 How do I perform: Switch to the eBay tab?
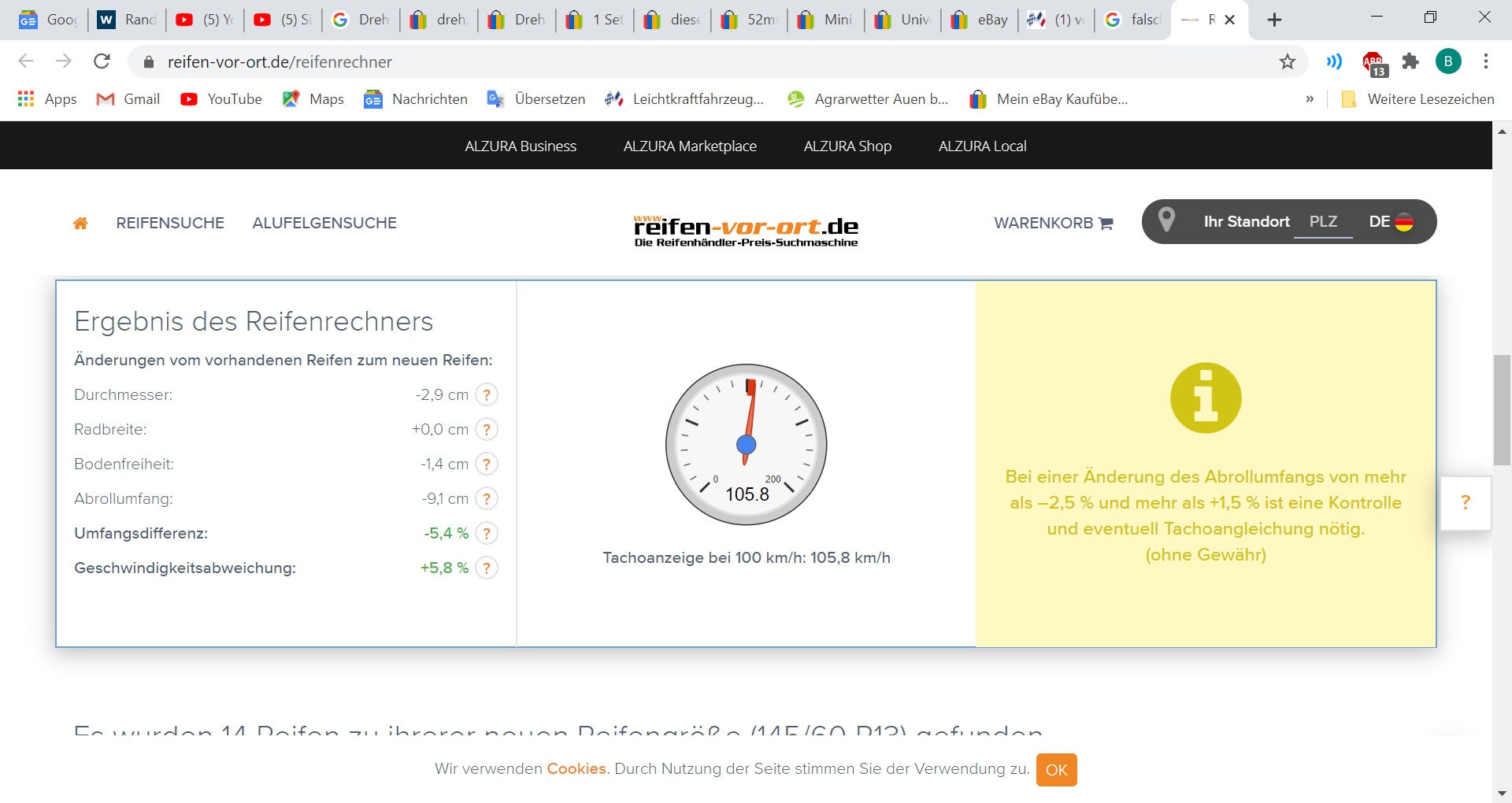pos(980,20)
